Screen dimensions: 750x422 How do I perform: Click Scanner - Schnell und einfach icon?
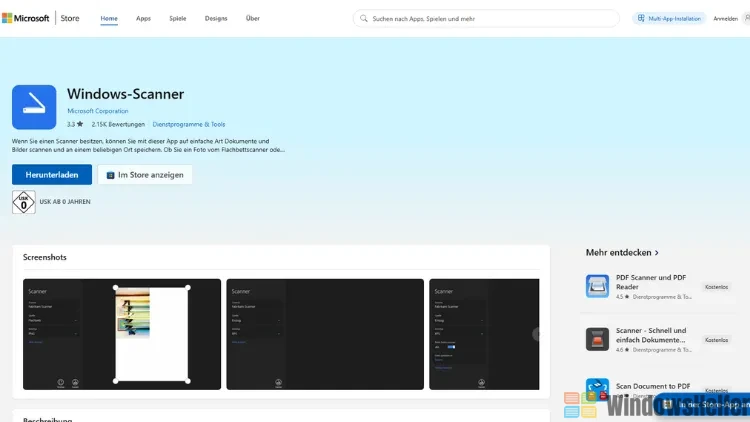click(x=597, y=339)
